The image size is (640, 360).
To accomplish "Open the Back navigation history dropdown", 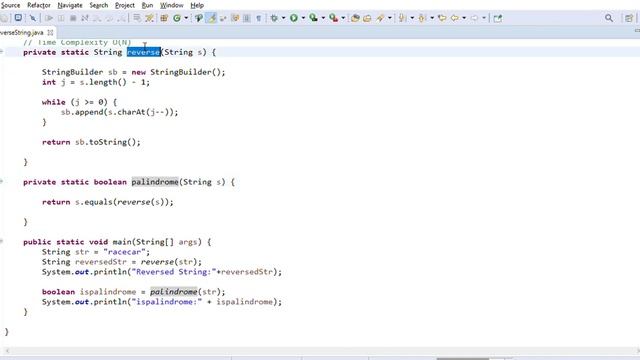I will click(464, 18).
